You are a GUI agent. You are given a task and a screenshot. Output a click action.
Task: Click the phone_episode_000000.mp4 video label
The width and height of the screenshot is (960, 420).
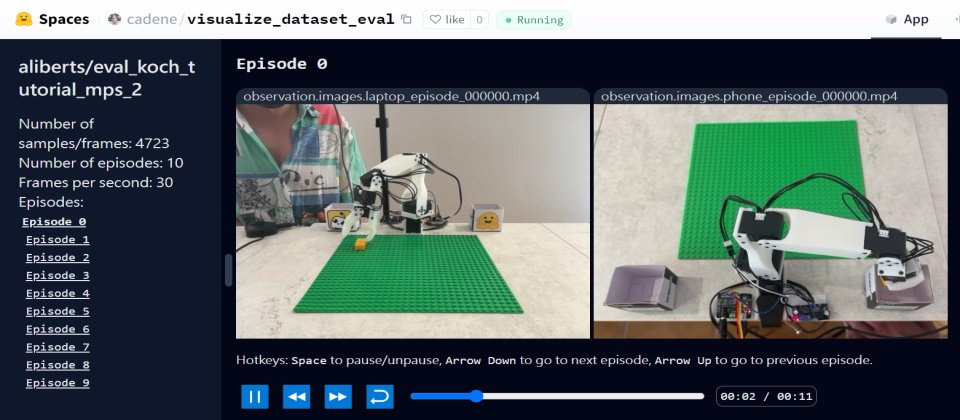click(x=749, y=96)
